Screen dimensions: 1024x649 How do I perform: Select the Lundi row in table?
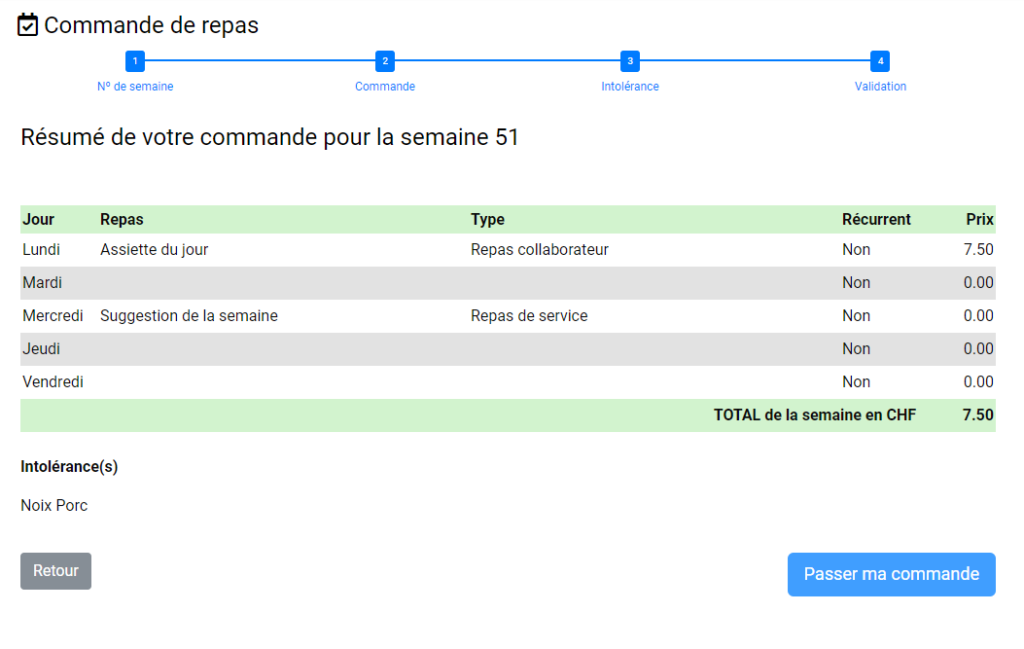[508, 250]
